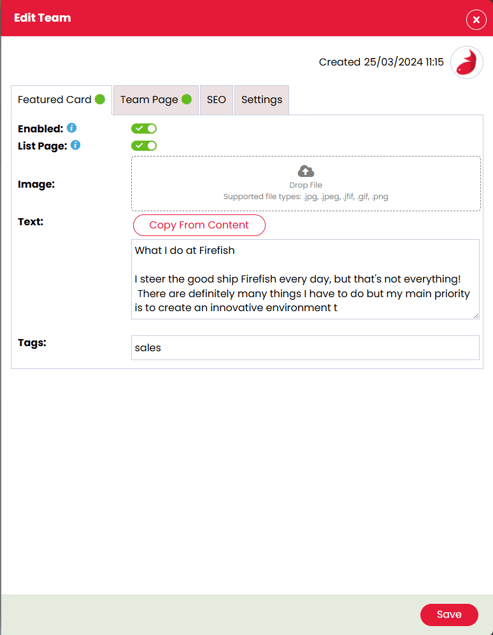Screen dimensions: 493x635
Task: Click the green status dot on Featured Card
Action: pos(100,99)
